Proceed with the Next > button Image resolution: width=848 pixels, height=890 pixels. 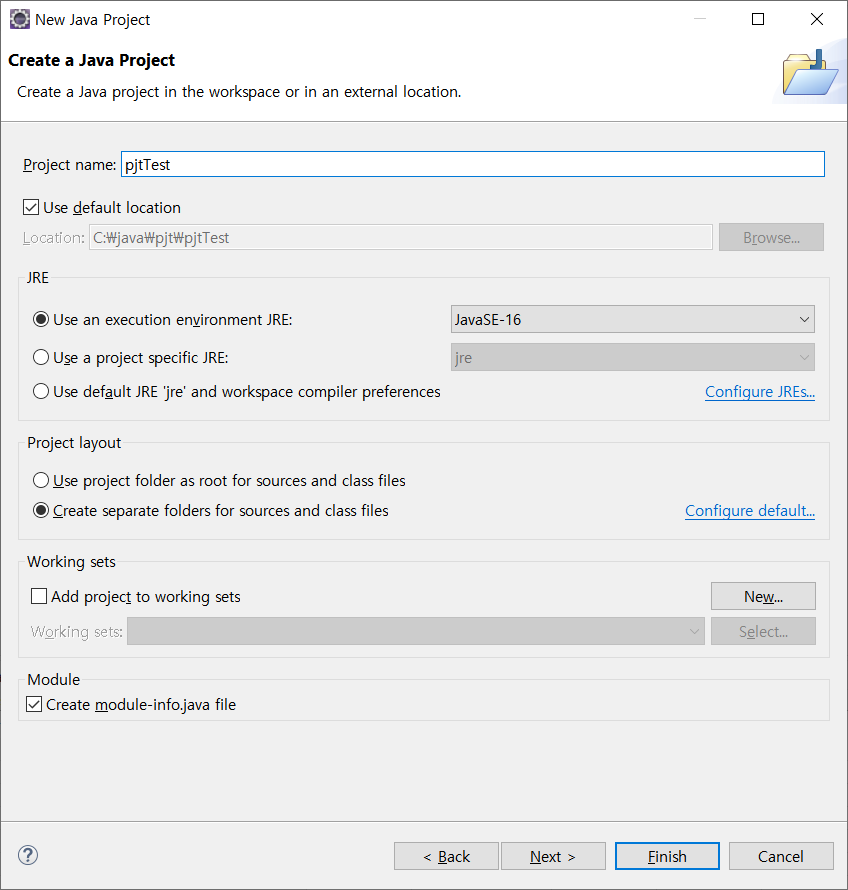point(553,856)
